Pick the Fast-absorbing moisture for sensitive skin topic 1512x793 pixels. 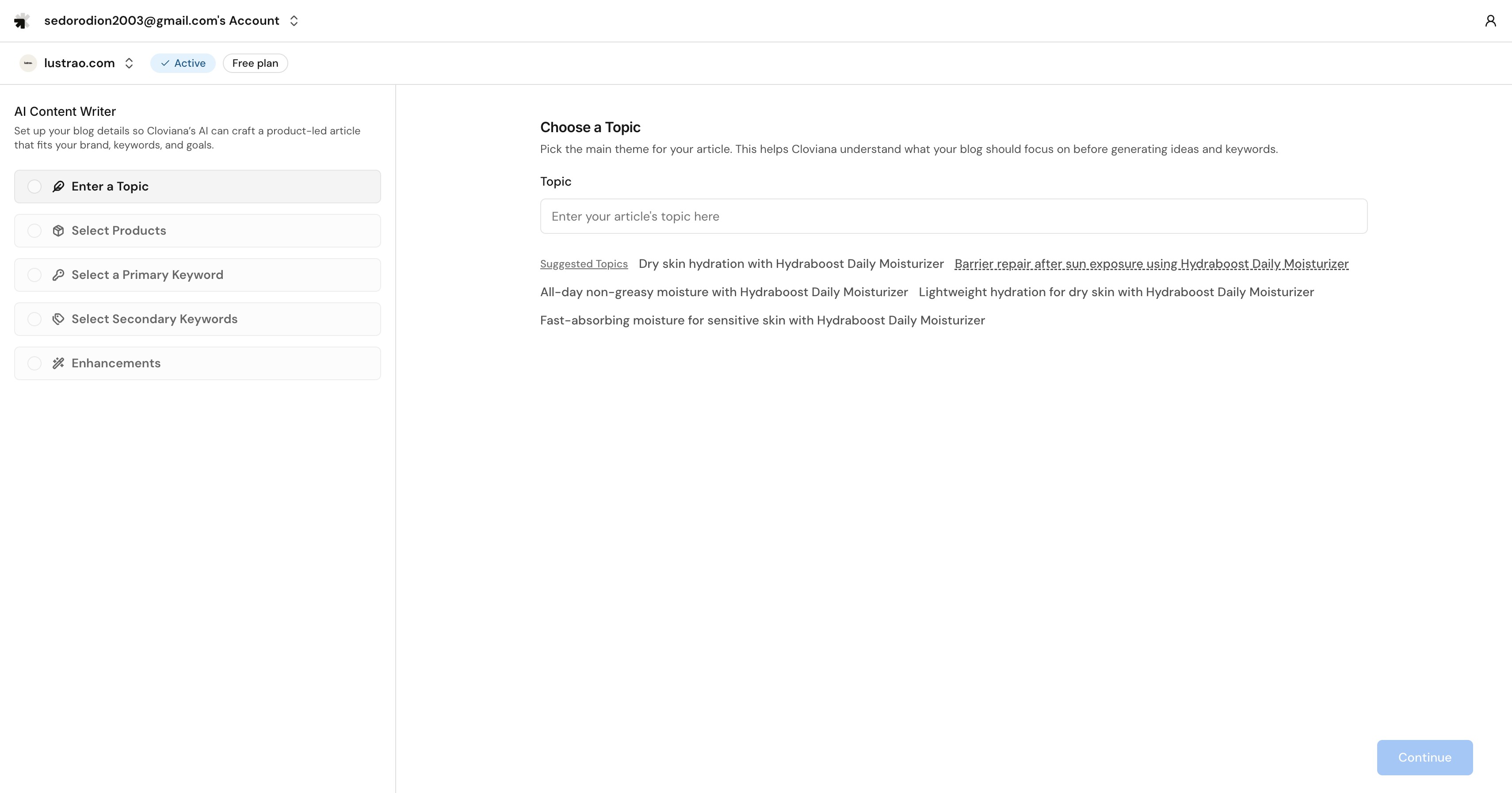pyautogui.click(x=762, y=320)
